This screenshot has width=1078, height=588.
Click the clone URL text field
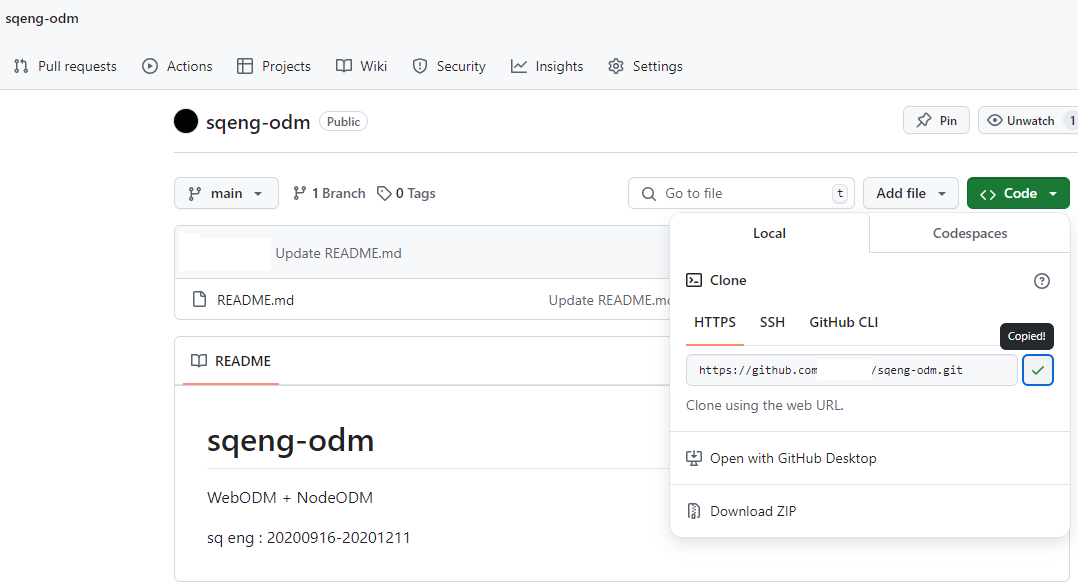click(851, 370)
